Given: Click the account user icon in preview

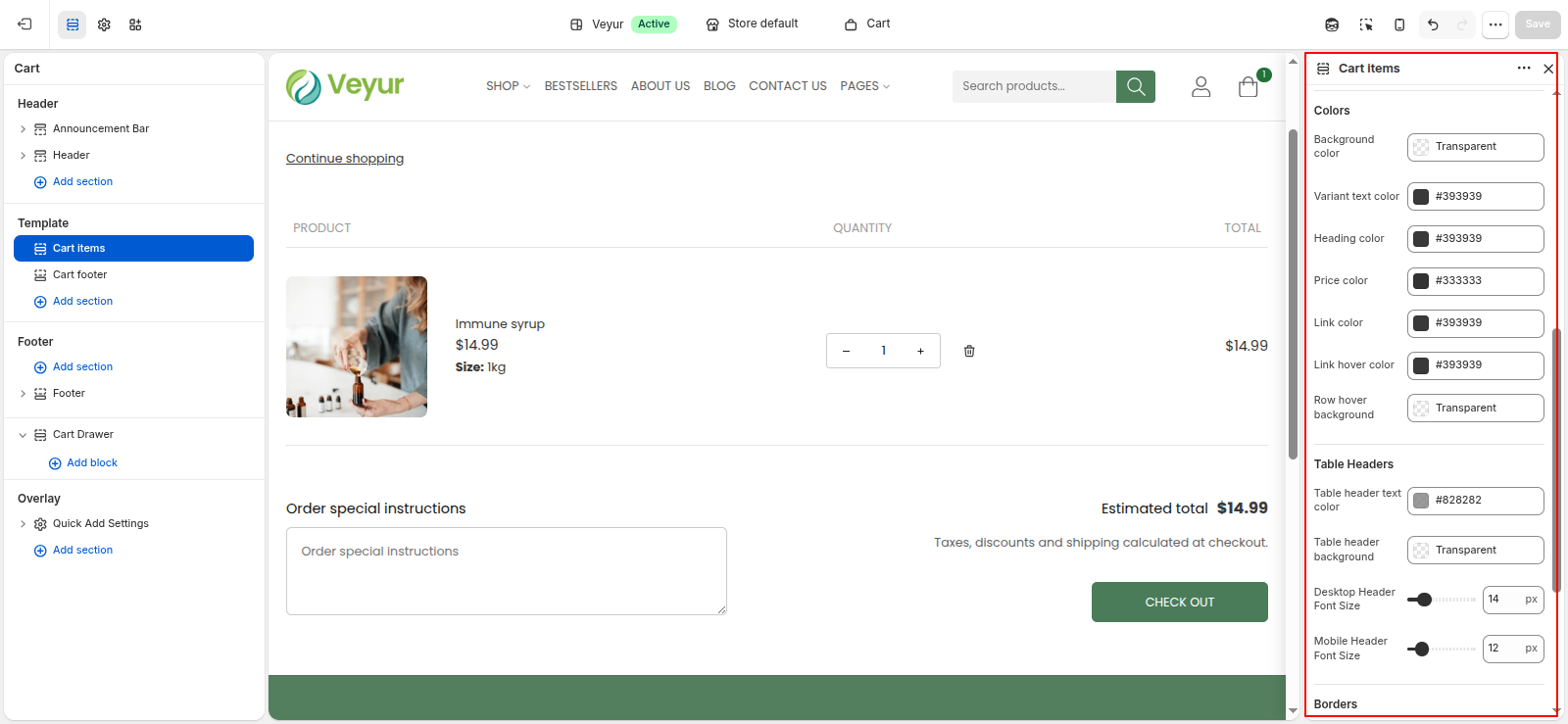Looking at the screenshot, I should pos(1200,86).
